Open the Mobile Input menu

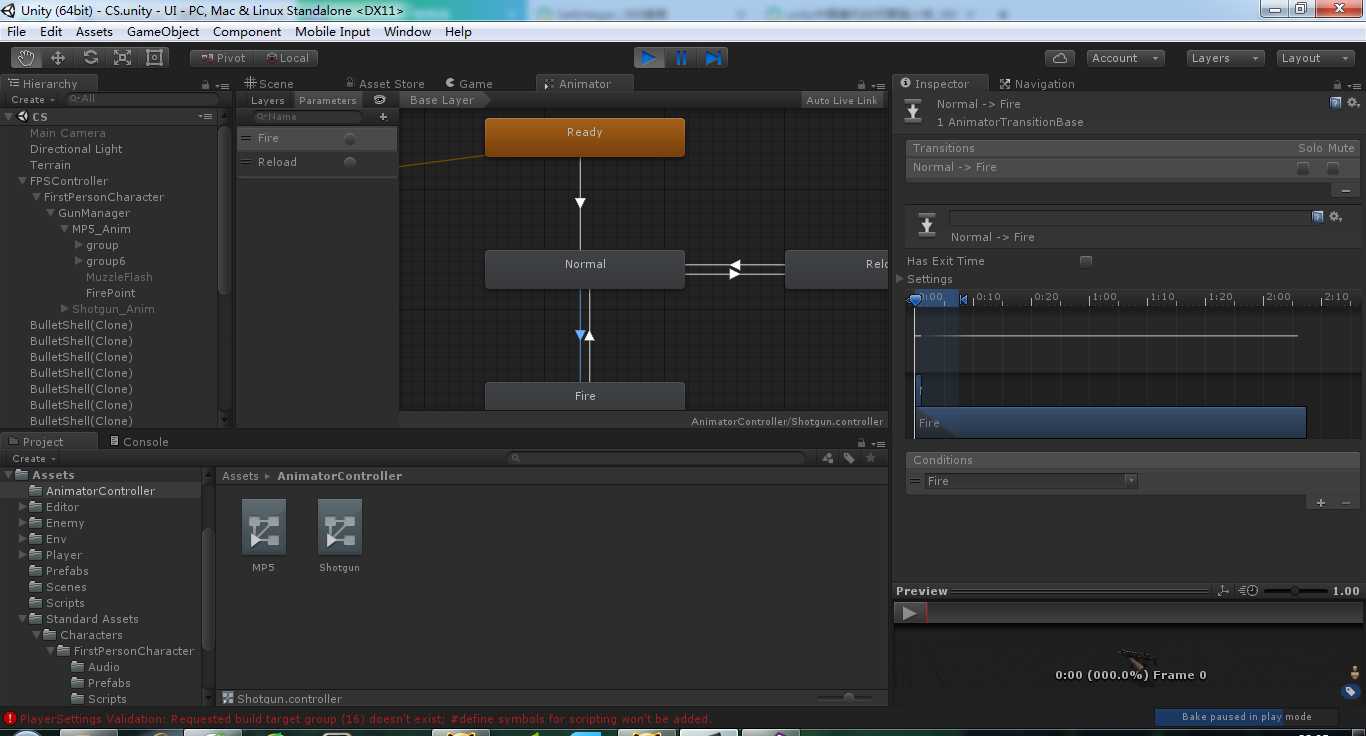pos(332,32)
